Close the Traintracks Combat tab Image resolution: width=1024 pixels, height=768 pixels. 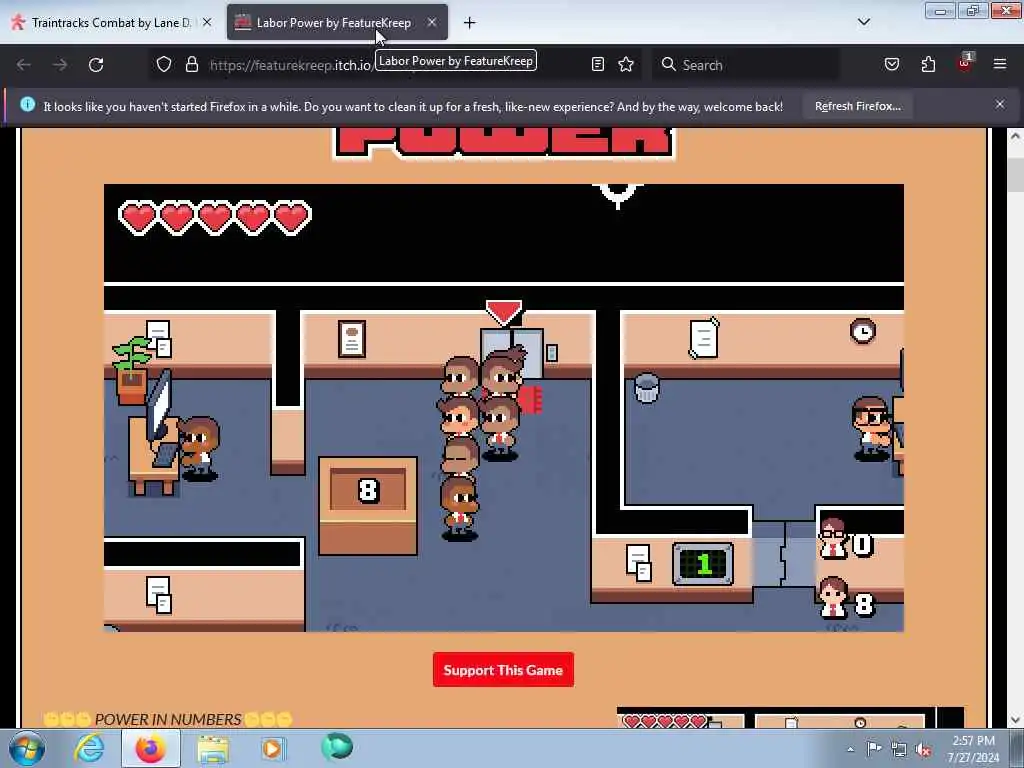coord(207,22)
